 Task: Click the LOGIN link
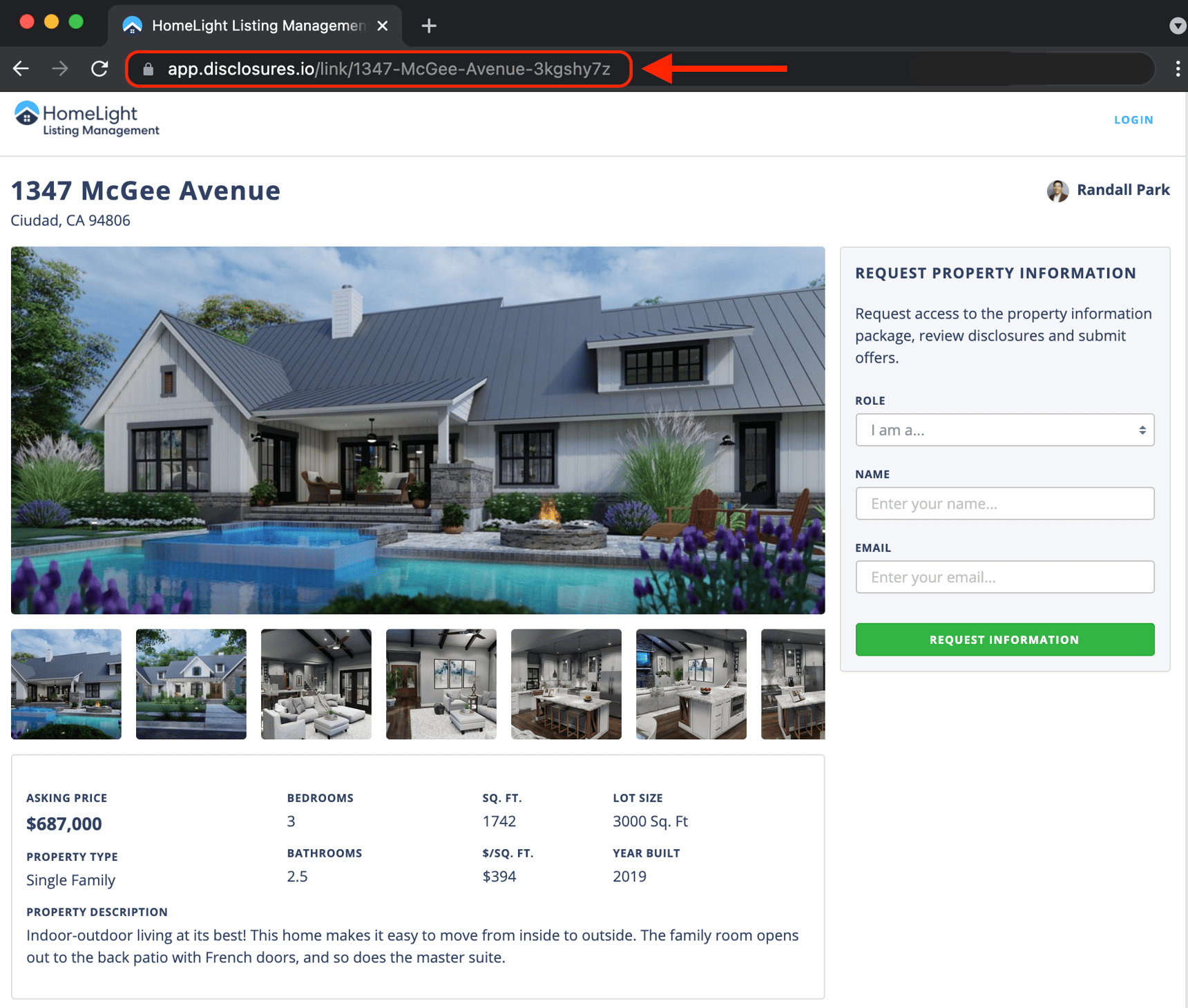[1133, 120]
